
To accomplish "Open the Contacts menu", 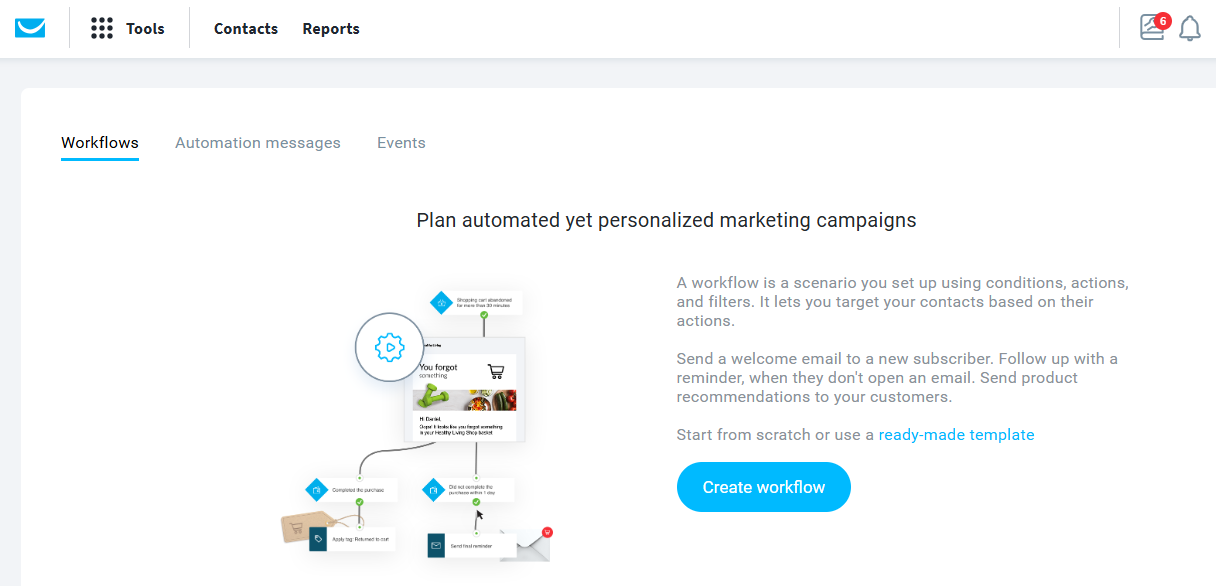I will click(x=245, y=29).
